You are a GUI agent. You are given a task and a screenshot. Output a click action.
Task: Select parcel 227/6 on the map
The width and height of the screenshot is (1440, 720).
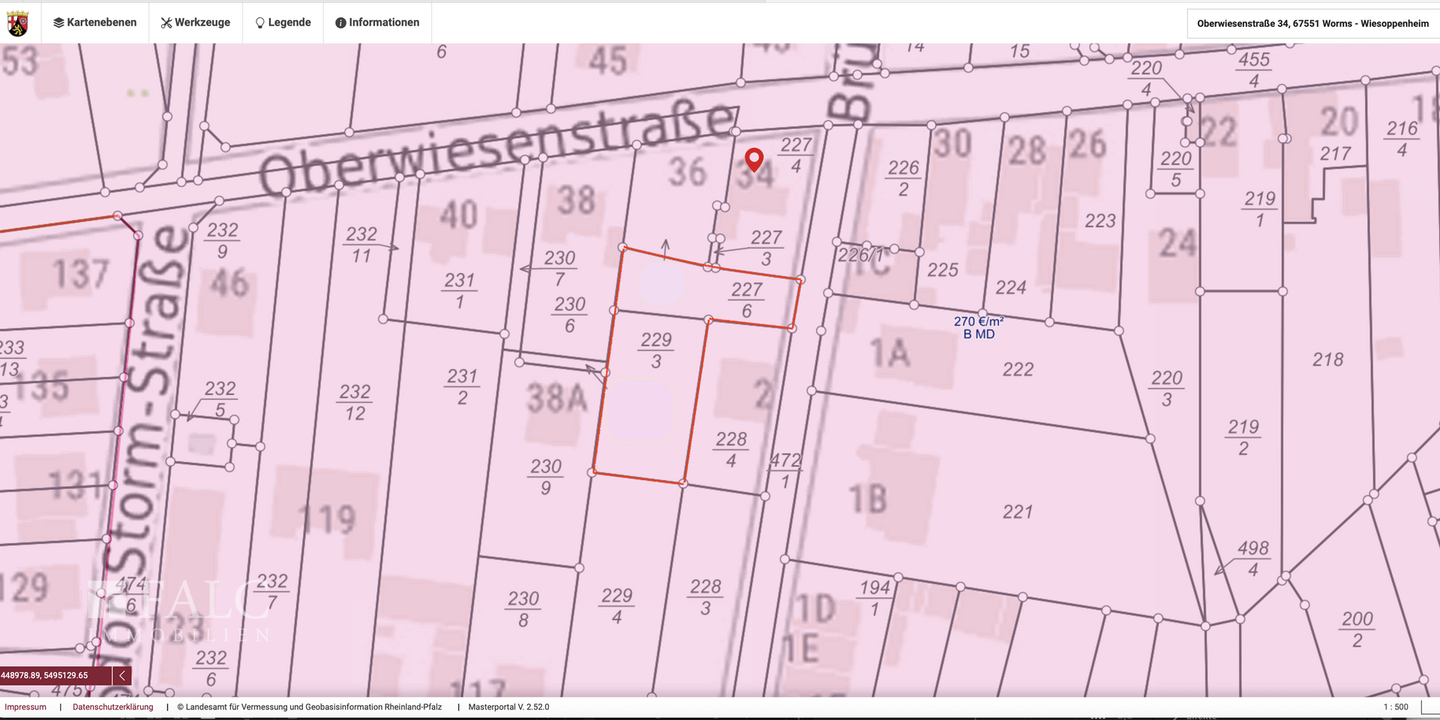pyautogui.click(x=746, y=299)
